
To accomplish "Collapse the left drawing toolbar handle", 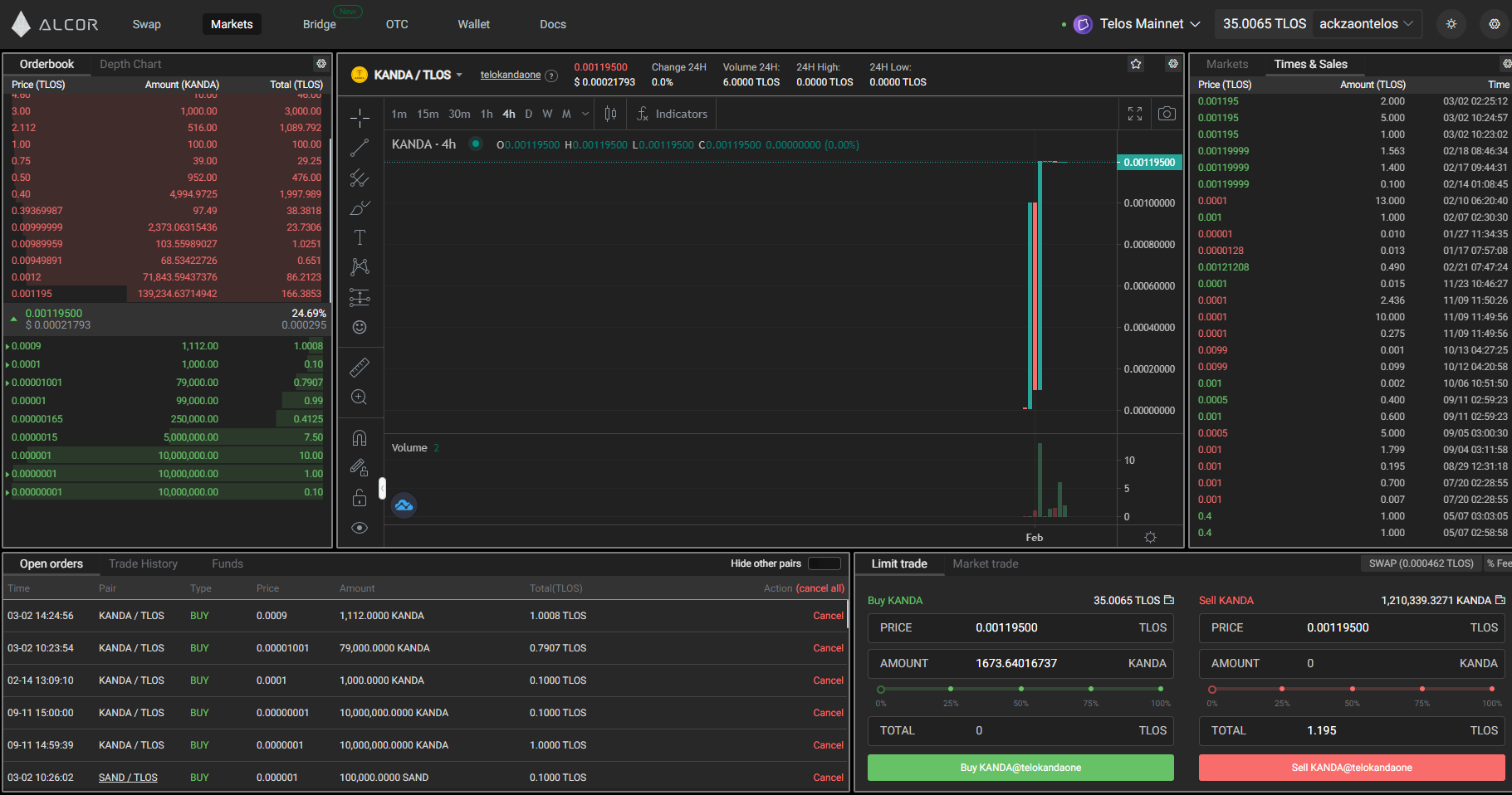I will pyautogui.click(x=382, y=488).
